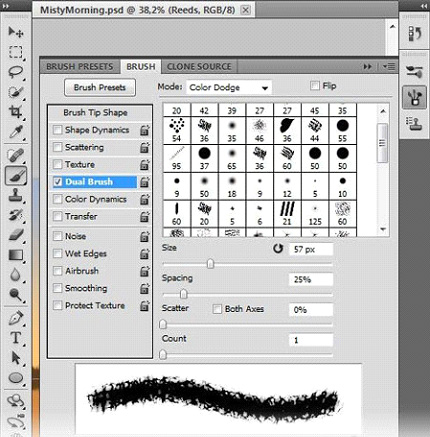This screenshot has height=437, width=430.
Task: Uncheck the Dual Brush checkbox
Action: click(x=58, y=182)
